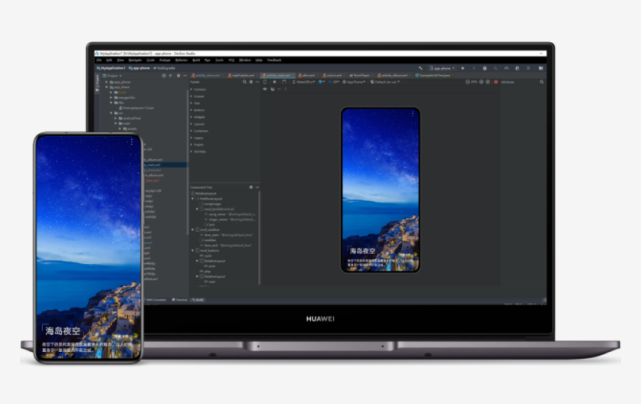The width and height of the screenshot is (641, 404).
Task: Open Project panel gear settings
Action: pyautogui.click(x=178, y=76)
